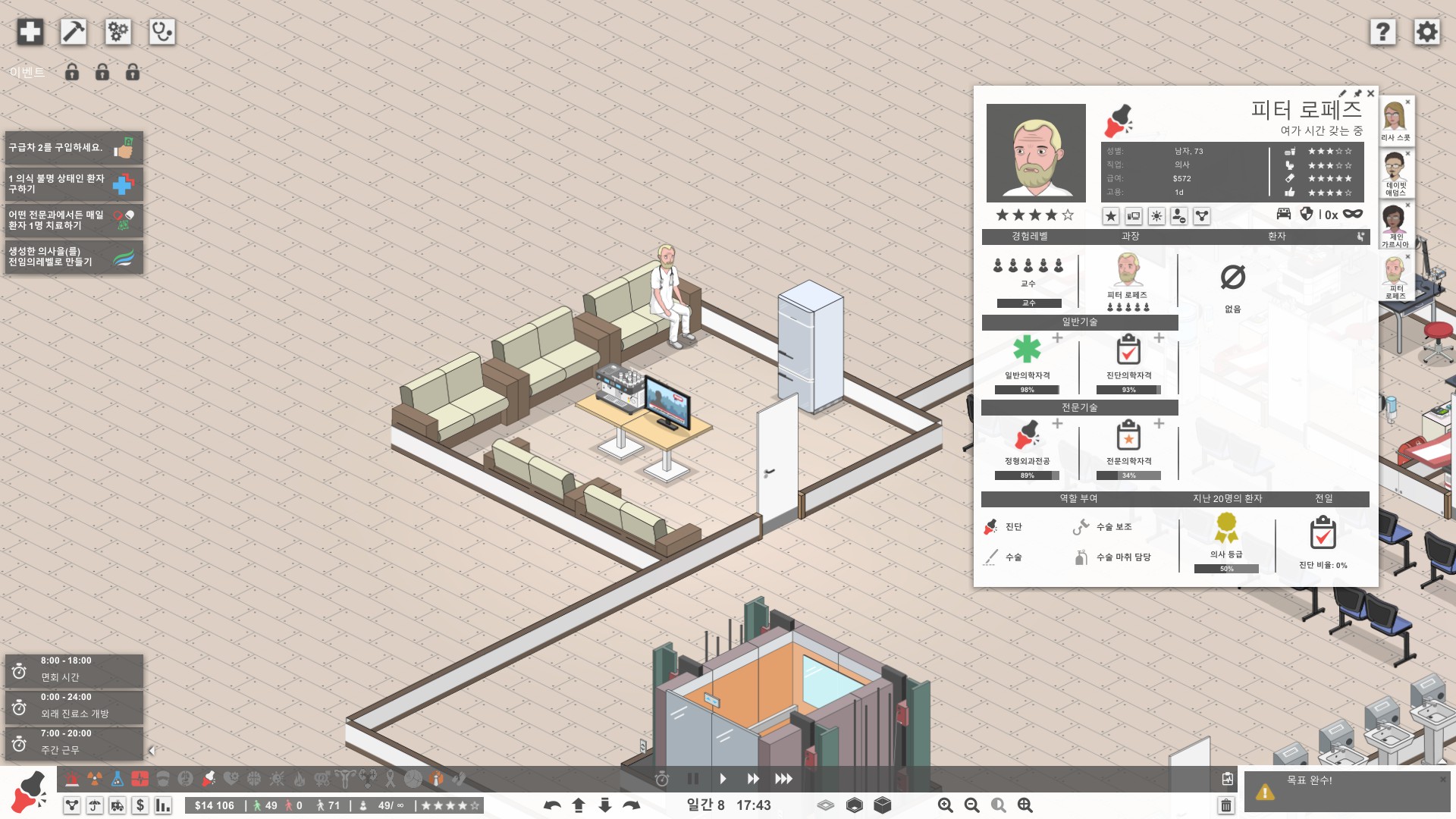Select the emergency siren department icon
1456x819 pixels.
coord(72,779)
